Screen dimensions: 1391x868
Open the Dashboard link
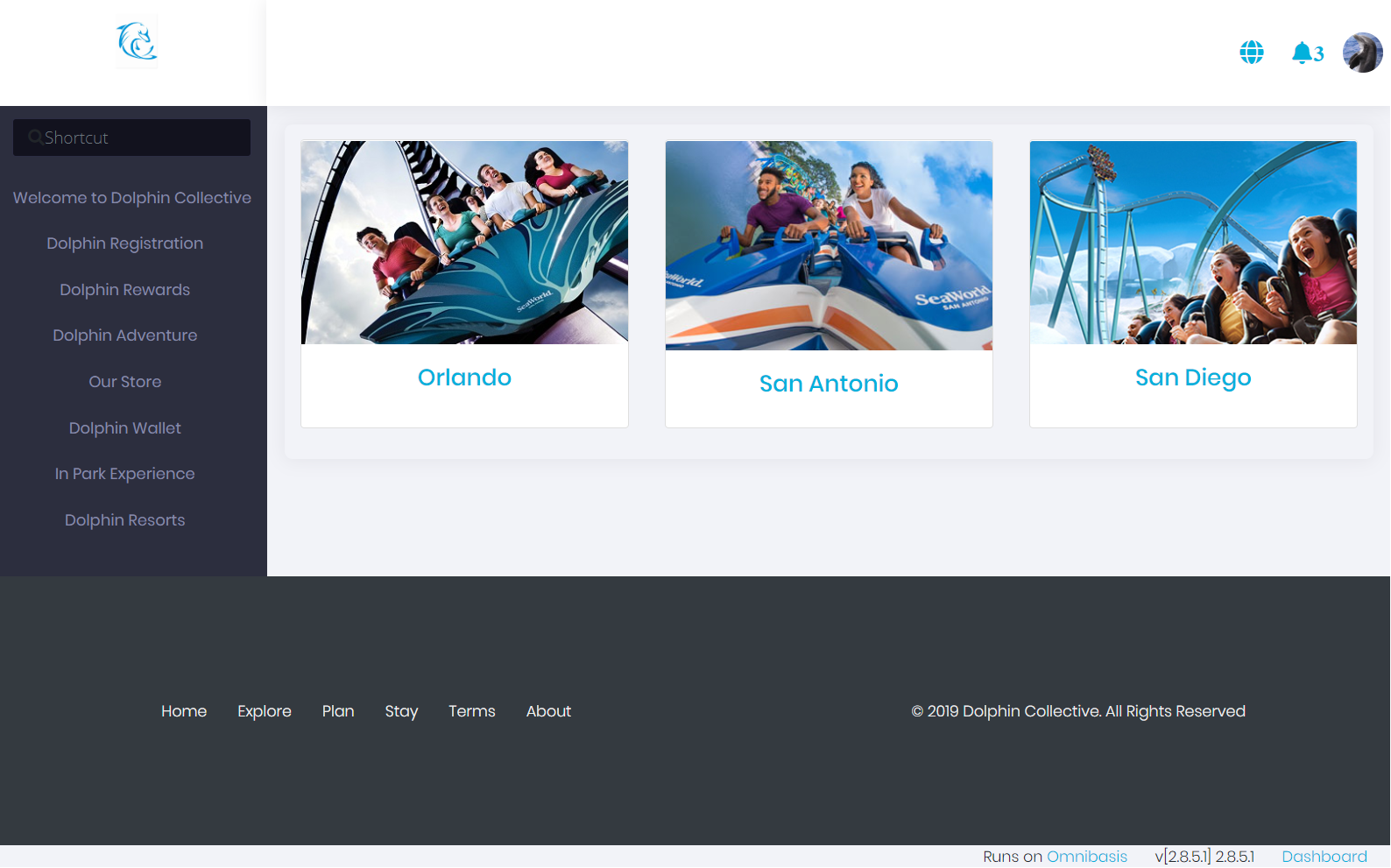click(1324, 857)
